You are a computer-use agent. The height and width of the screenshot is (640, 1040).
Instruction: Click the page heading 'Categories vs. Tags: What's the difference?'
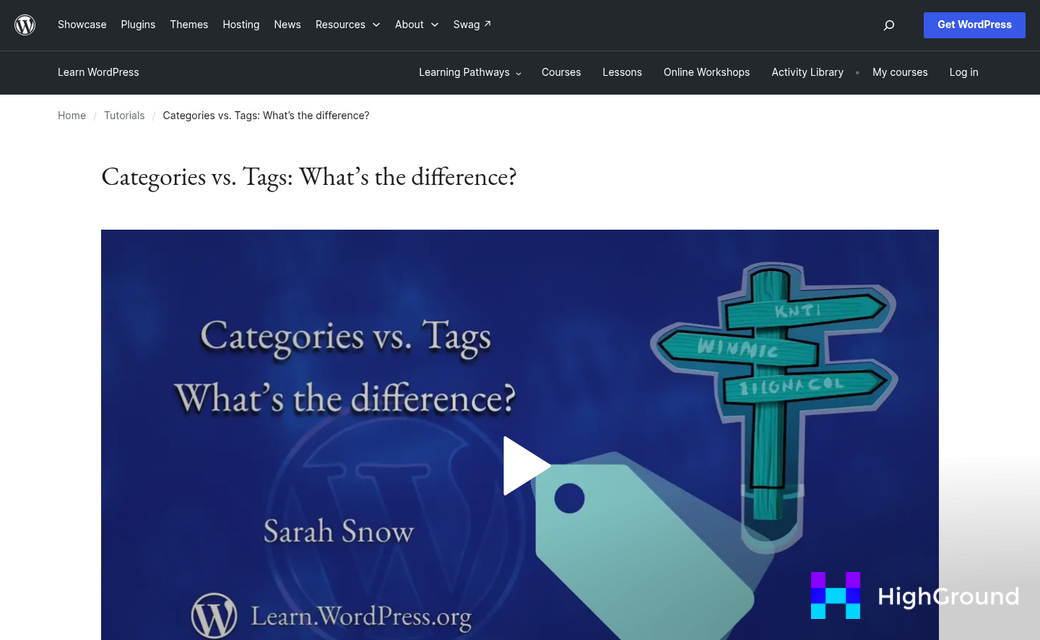tap(308, 177)
